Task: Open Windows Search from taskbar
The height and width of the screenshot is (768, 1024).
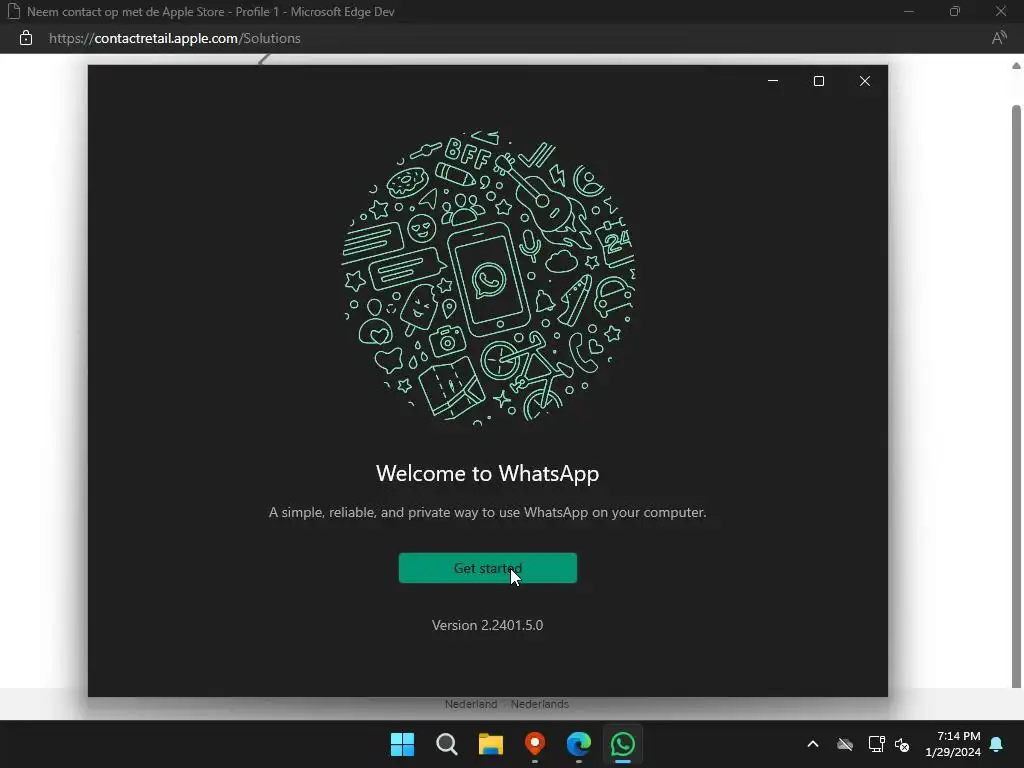Action: 447,744
